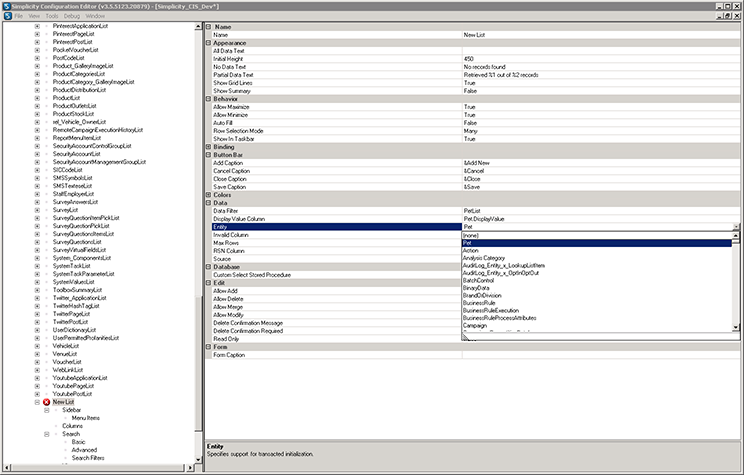Choose Action from the Entity dropdown list
Screen dimensions: 744x475
point(597,251)
